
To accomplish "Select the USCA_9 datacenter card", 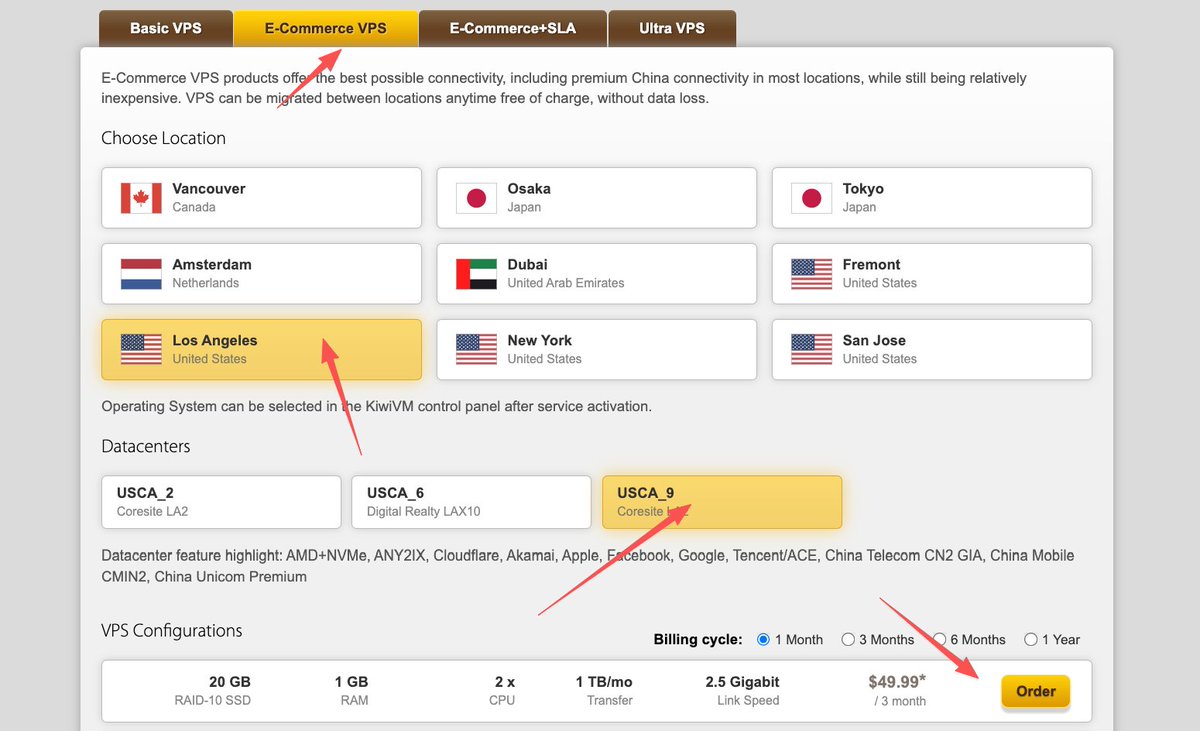I will pyautogui.click(x=721, y=502).
